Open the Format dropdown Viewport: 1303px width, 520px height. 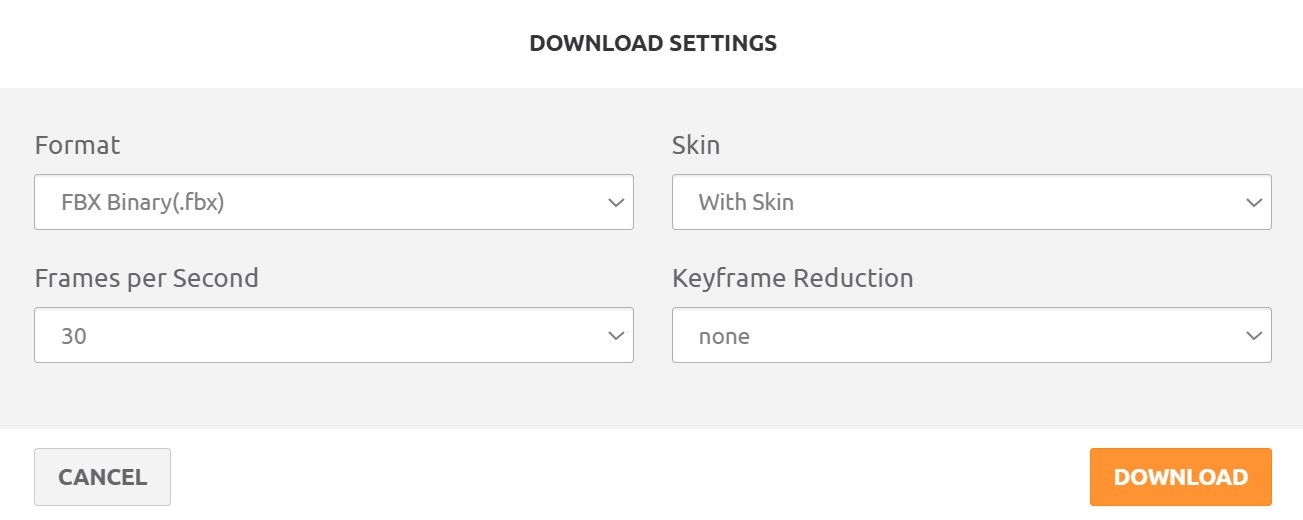[333, 202]
